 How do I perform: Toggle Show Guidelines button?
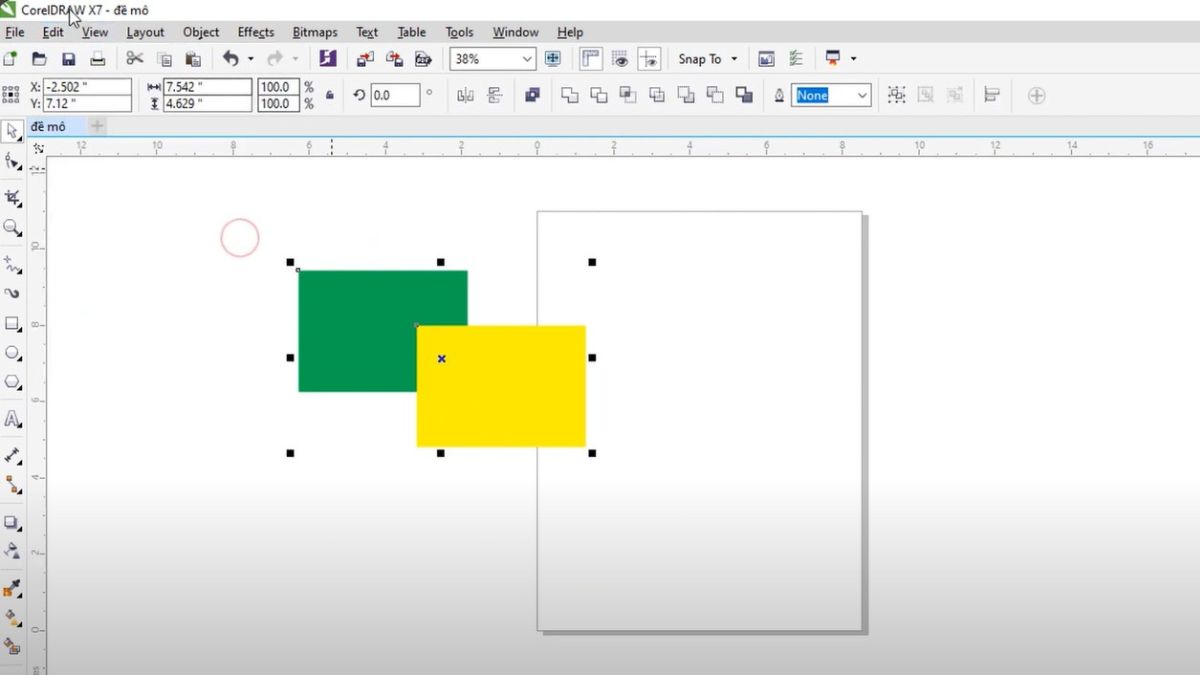650,59
